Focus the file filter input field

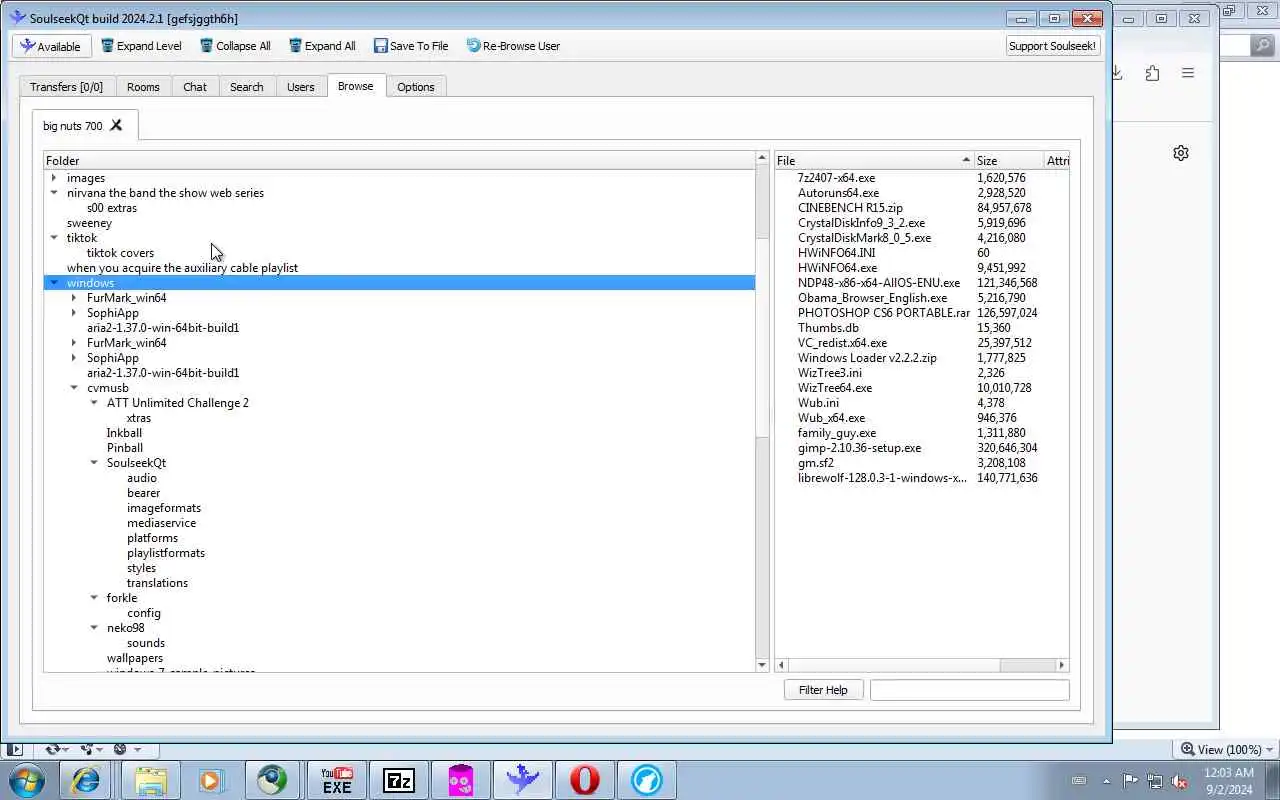click(x=969, y=690)
